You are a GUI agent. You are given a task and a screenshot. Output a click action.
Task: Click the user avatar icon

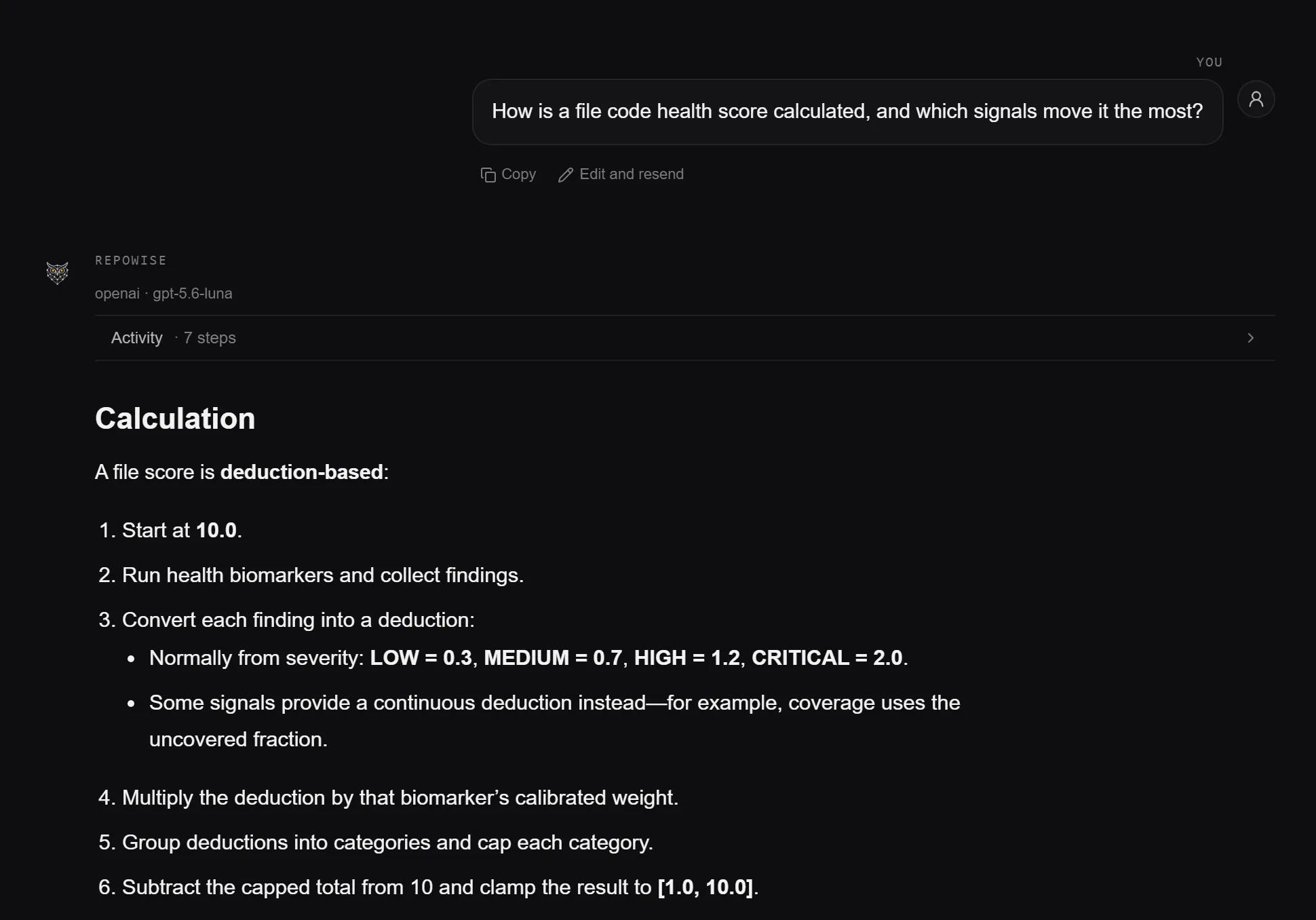(1256, 99)
